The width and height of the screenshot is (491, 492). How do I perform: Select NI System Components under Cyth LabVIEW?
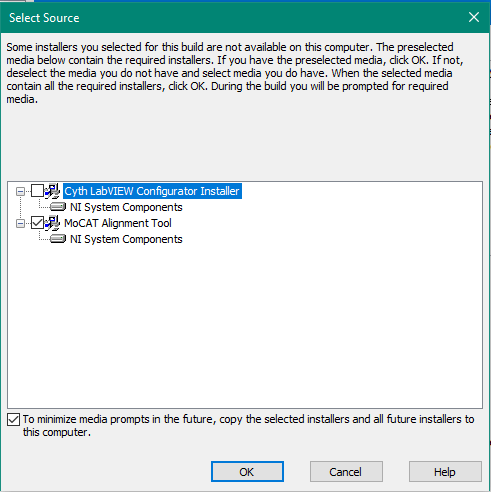coord(126,207)
